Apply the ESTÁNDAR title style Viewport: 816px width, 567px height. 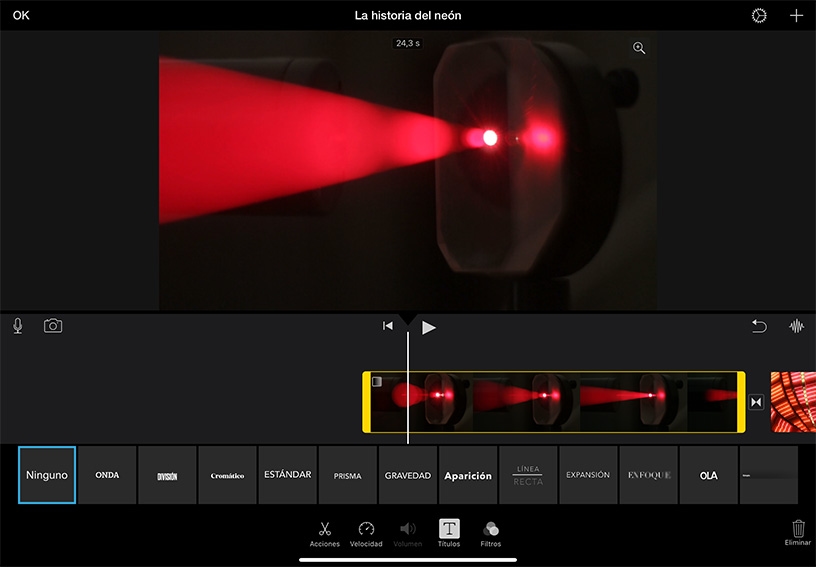pos(287,475)
